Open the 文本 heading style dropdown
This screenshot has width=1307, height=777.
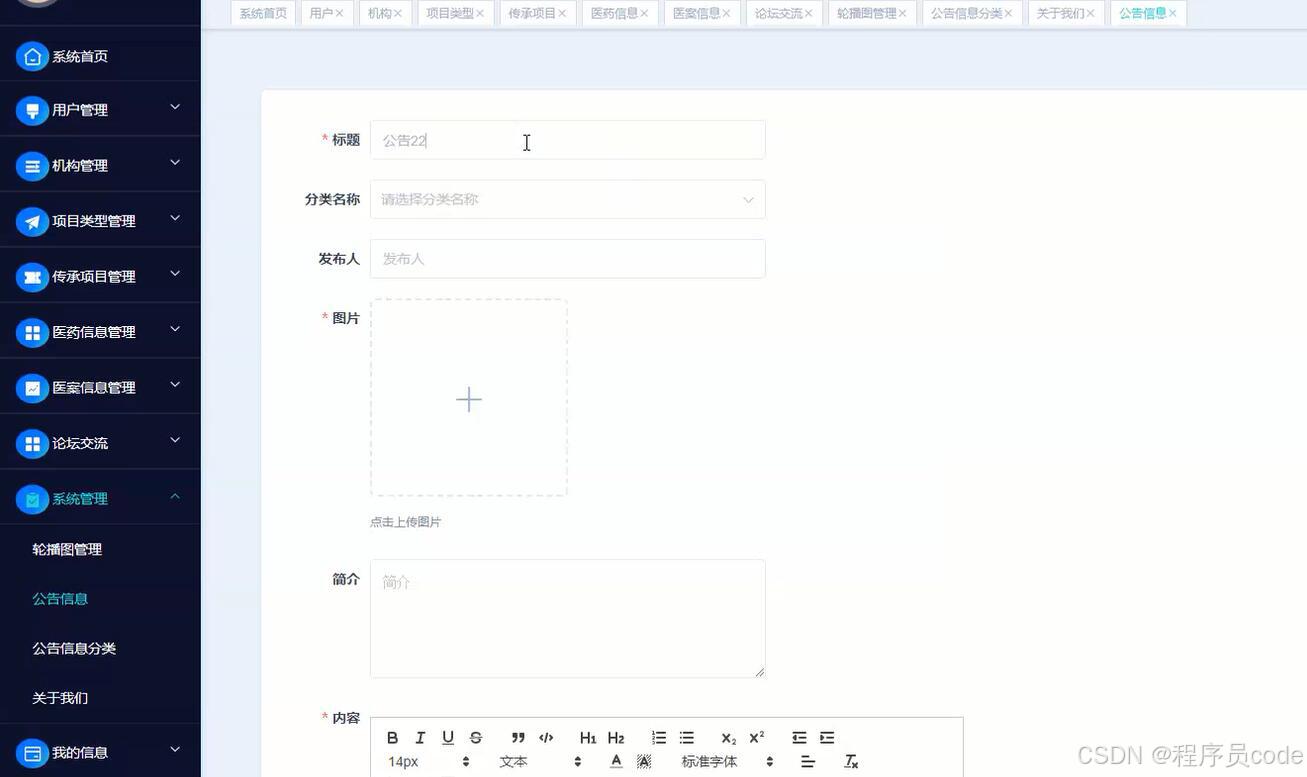(540, 762)
